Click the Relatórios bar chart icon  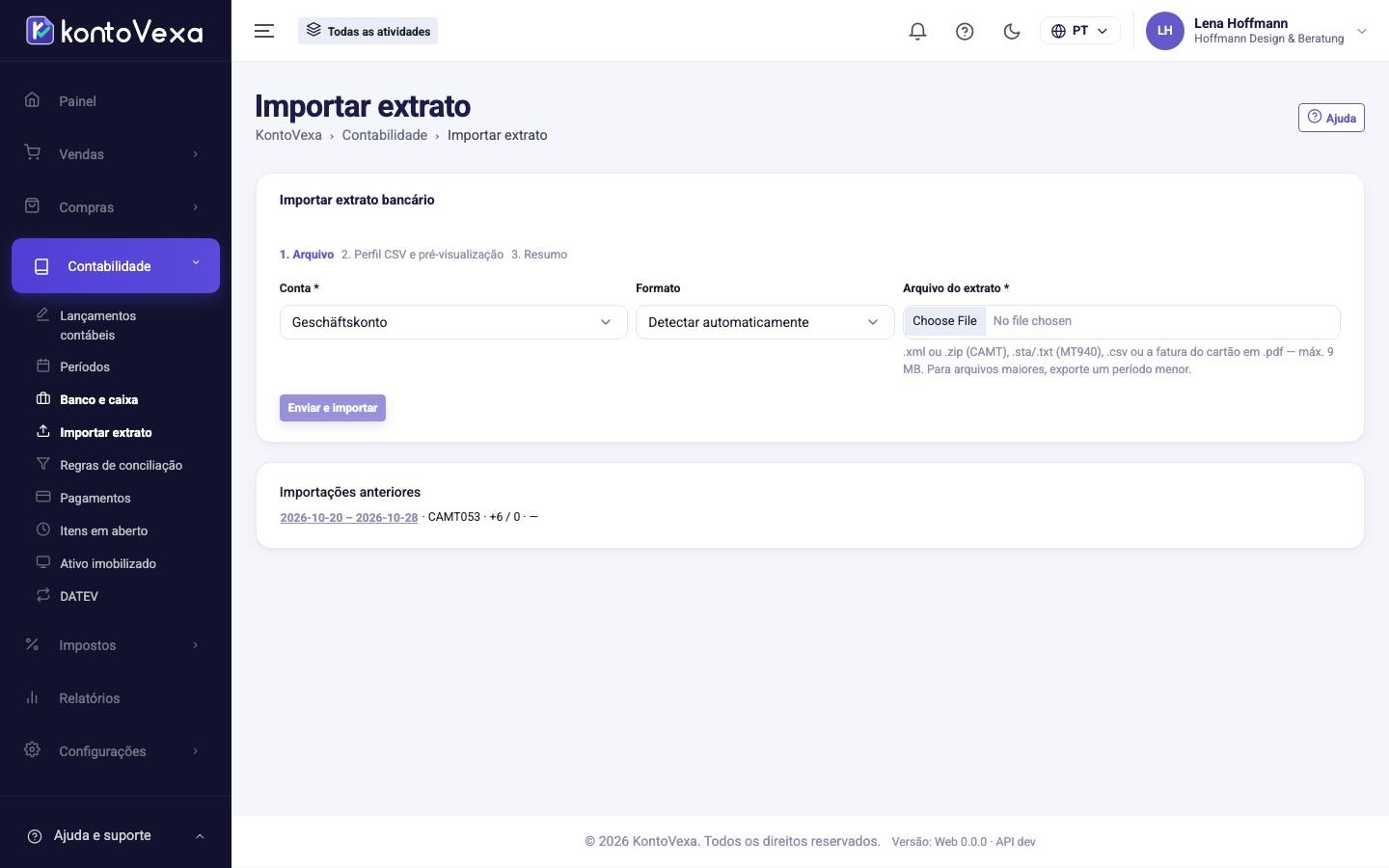coord(33,697)
